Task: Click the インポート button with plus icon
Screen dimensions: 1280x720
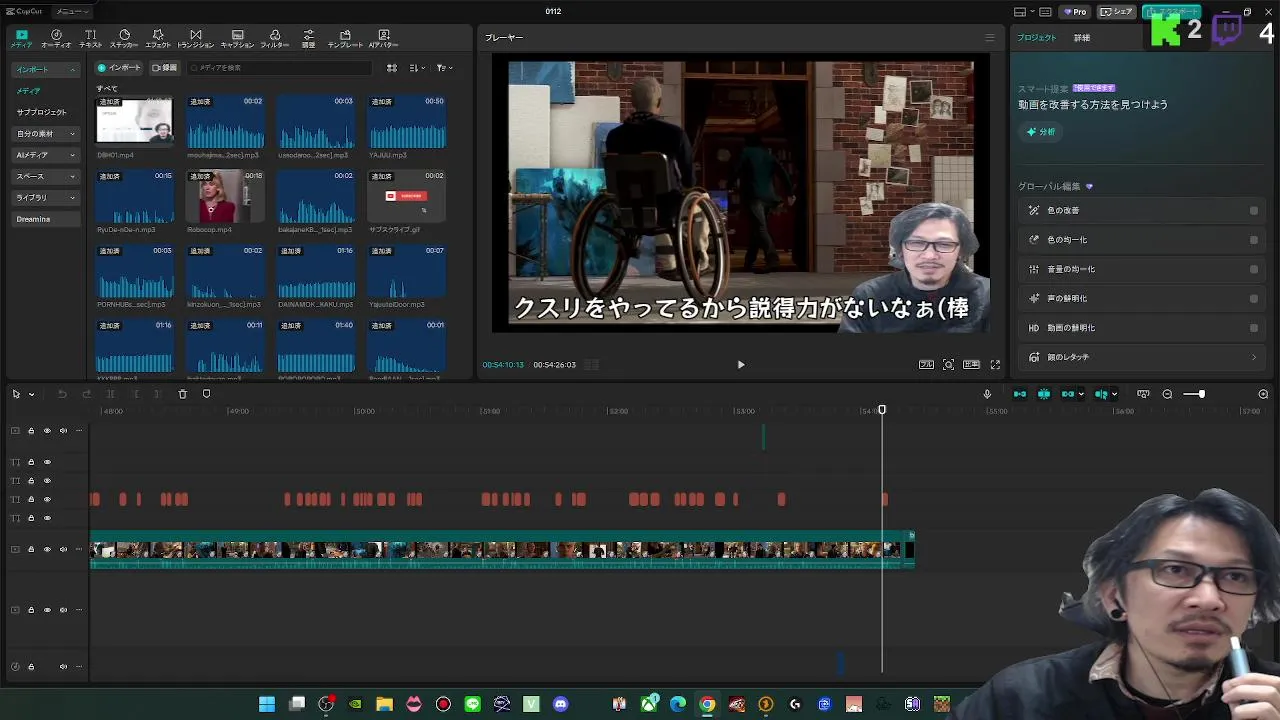Action: [119, 68]
